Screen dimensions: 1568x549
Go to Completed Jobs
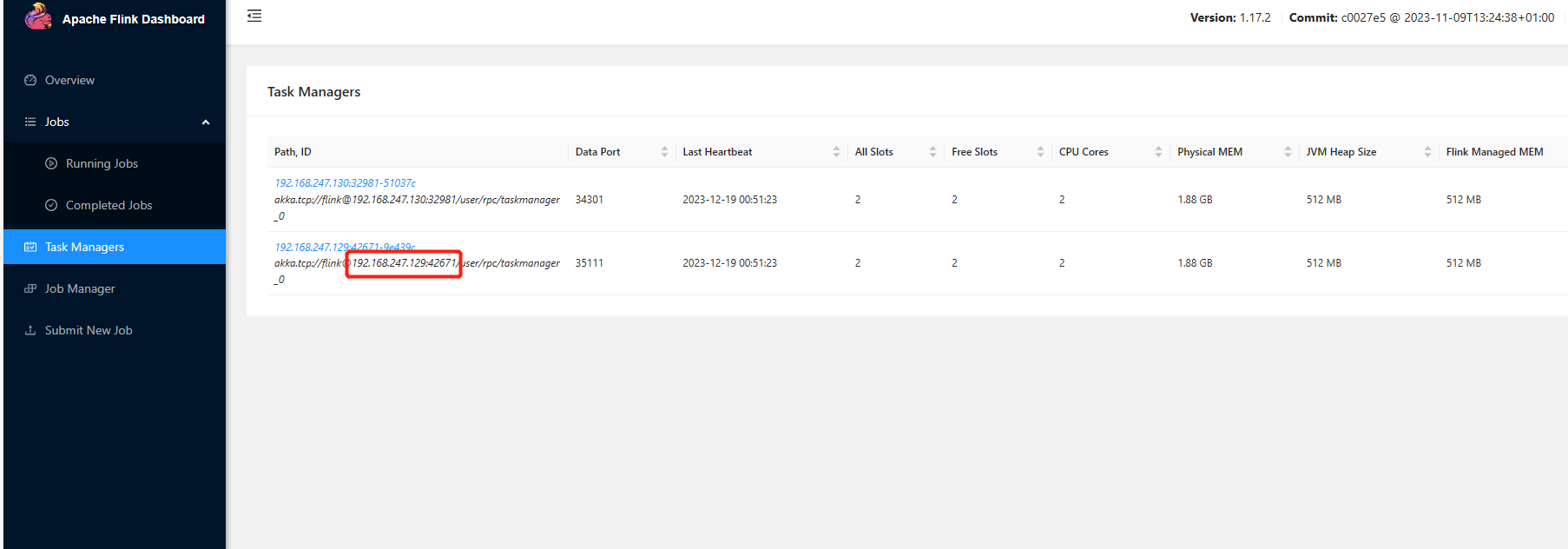[109, 205]
